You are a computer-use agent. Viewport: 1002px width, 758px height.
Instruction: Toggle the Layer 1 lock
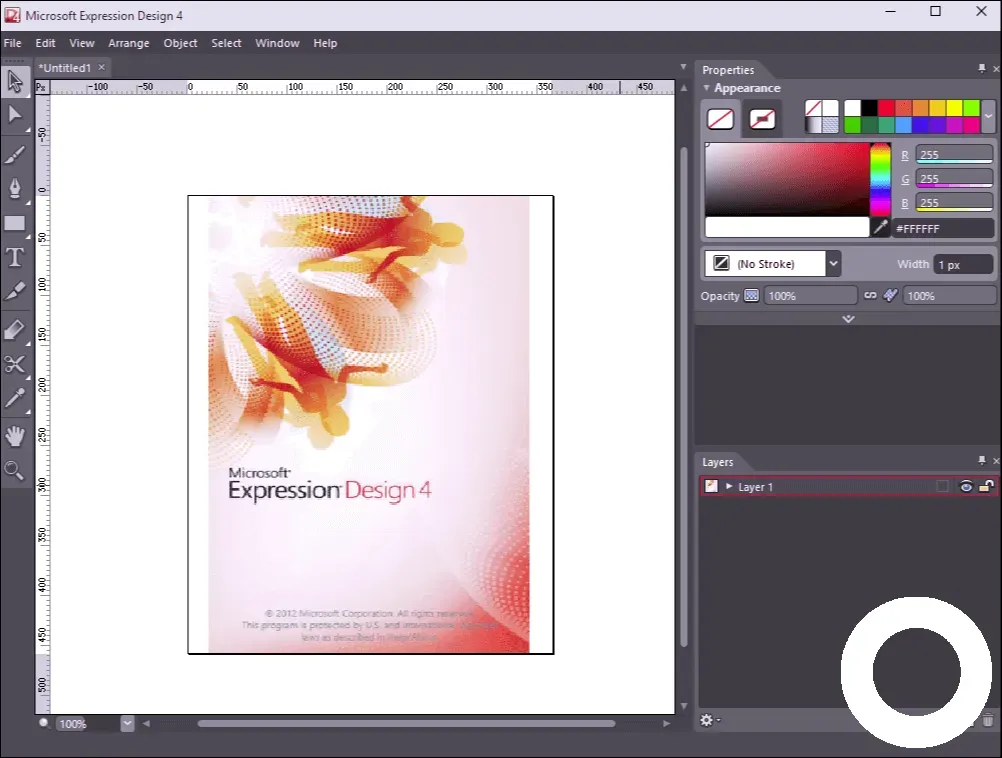pos(986,486)
